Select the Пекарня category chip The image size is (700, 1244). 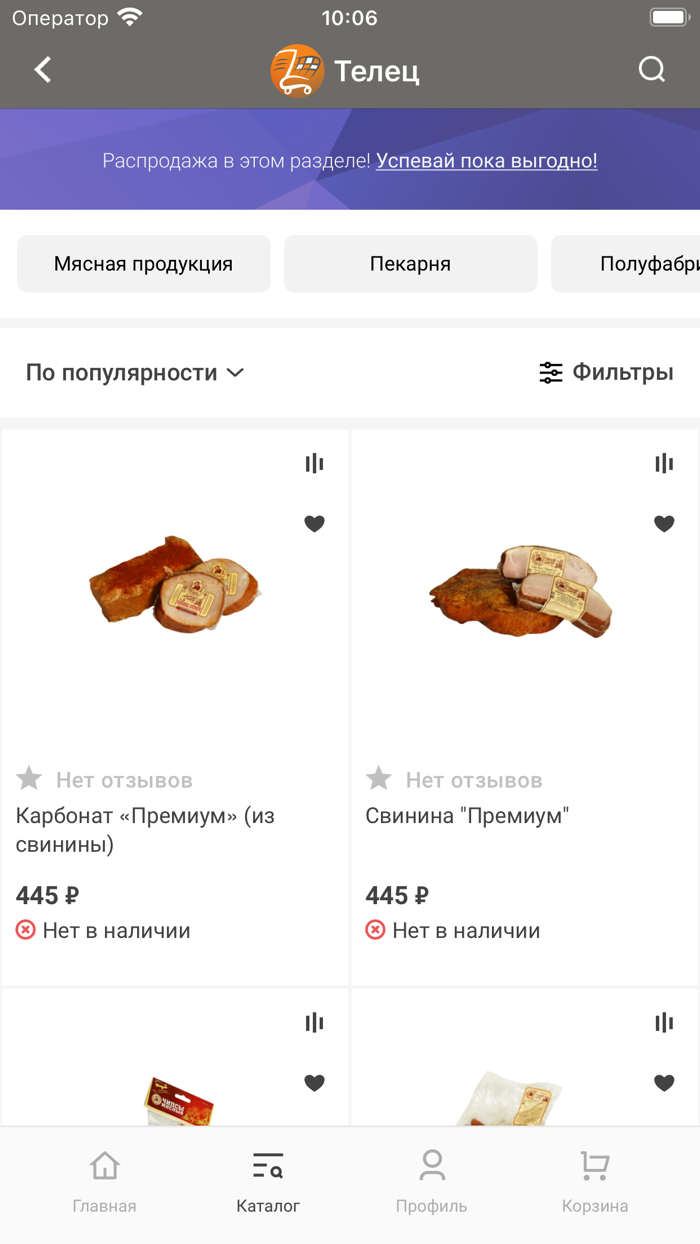(410, 264)
